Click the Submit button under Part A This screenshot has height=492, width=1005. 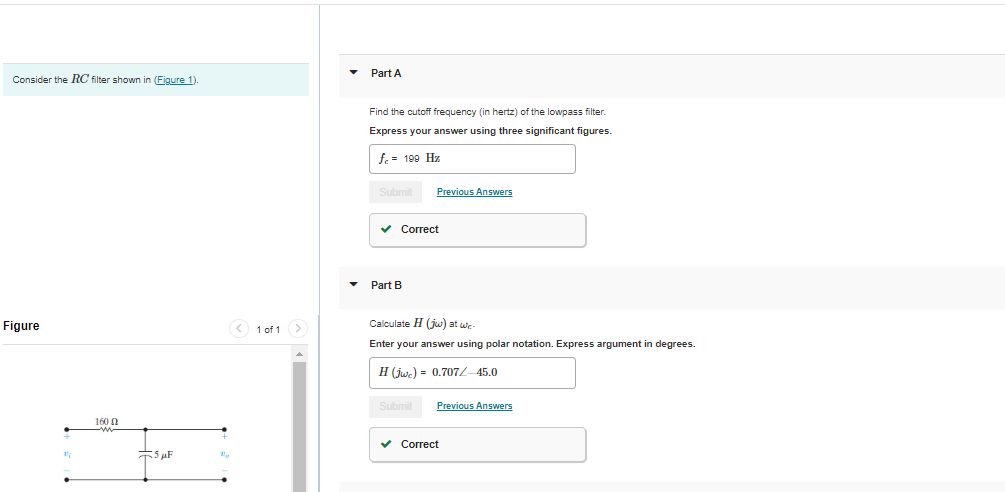395,192
